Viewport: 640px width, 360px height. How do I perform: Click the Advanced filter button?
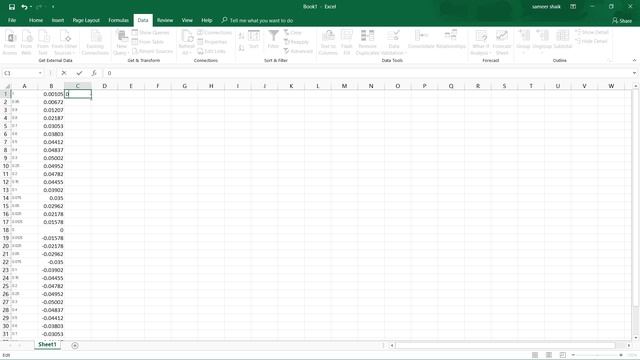pyautogui.click(x=298, y=51)
